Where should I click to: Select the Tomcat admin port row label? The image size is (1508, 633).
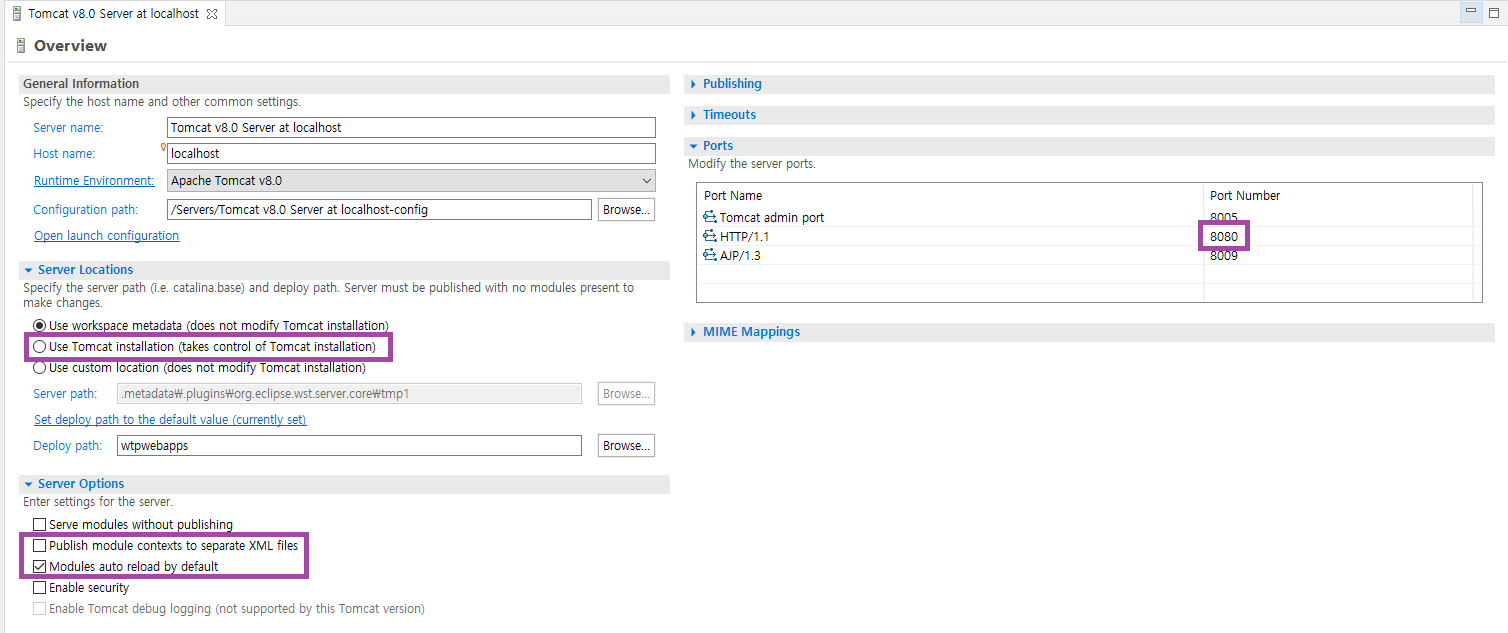[772, 217]
